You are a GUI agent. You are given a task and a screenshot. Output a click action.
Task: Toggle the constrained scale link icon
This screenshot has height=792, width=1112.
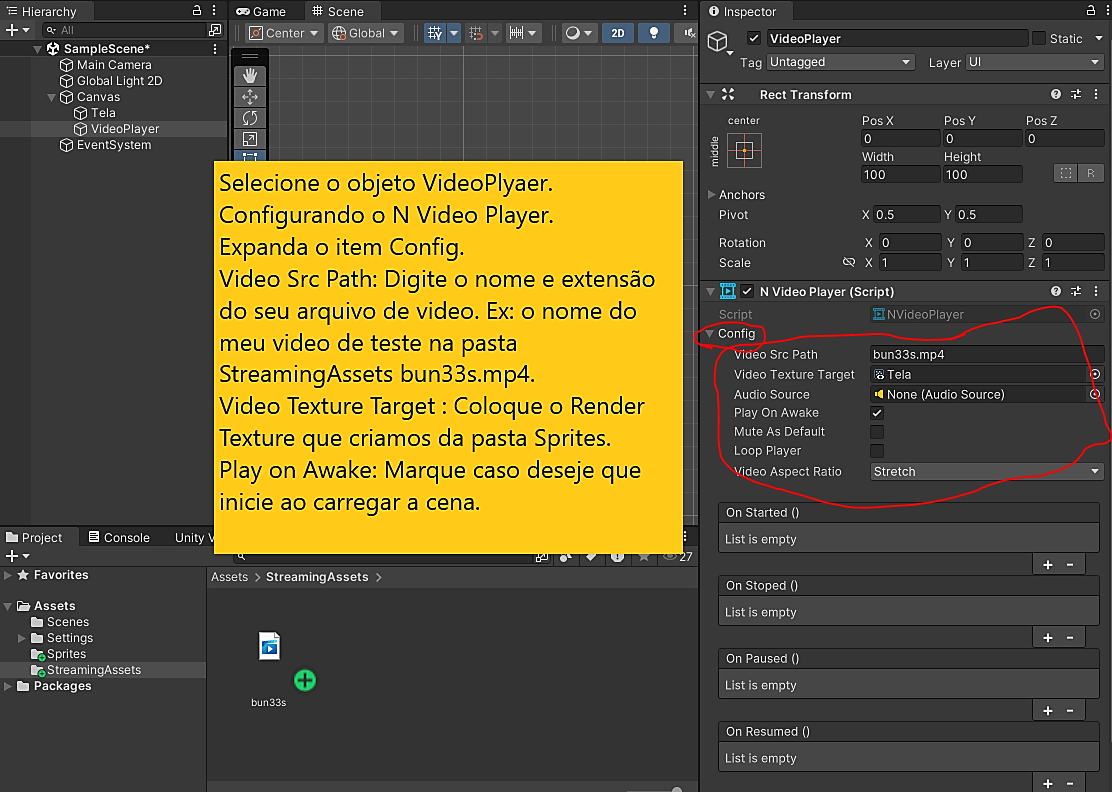coord(848,262)
